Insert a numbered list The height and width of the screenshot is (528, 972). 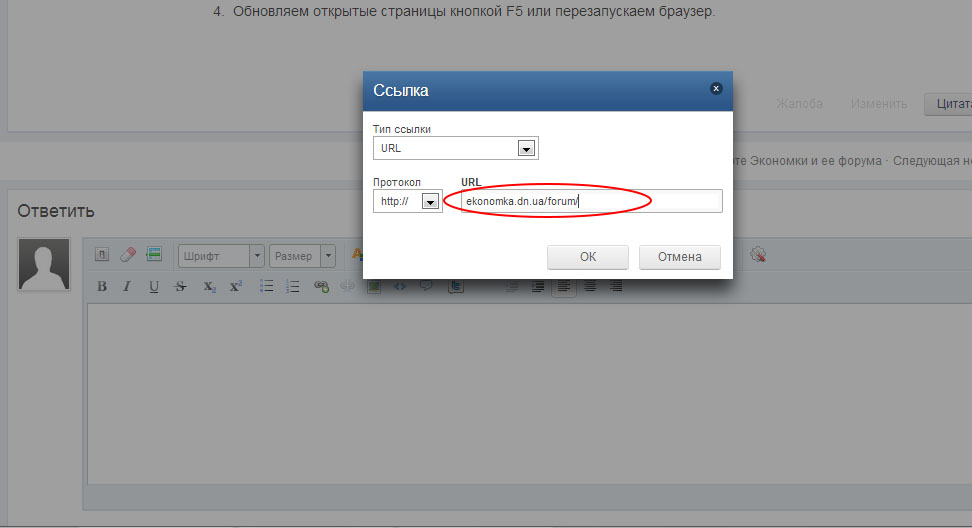[293, 286]
